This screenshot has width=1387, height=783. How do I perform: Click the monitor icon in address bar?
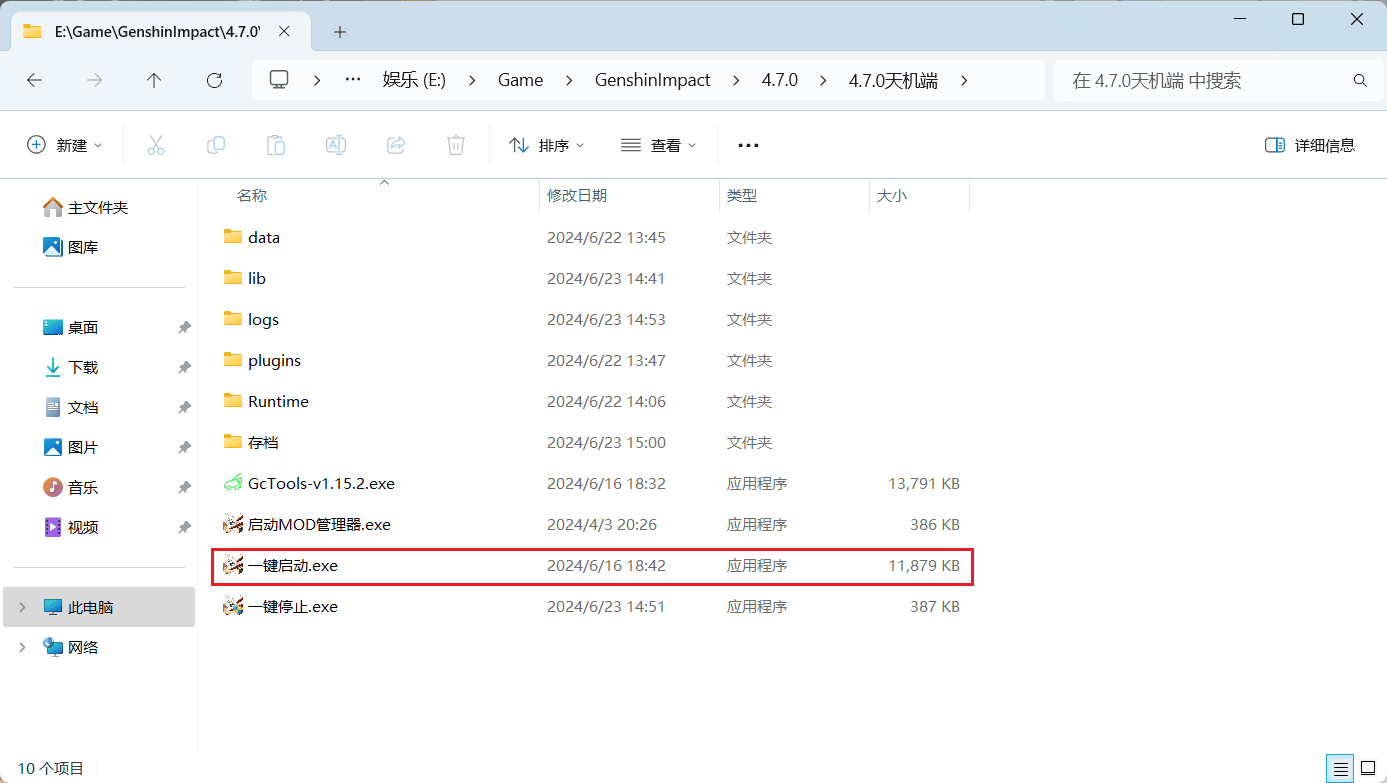tap(280, 80)
